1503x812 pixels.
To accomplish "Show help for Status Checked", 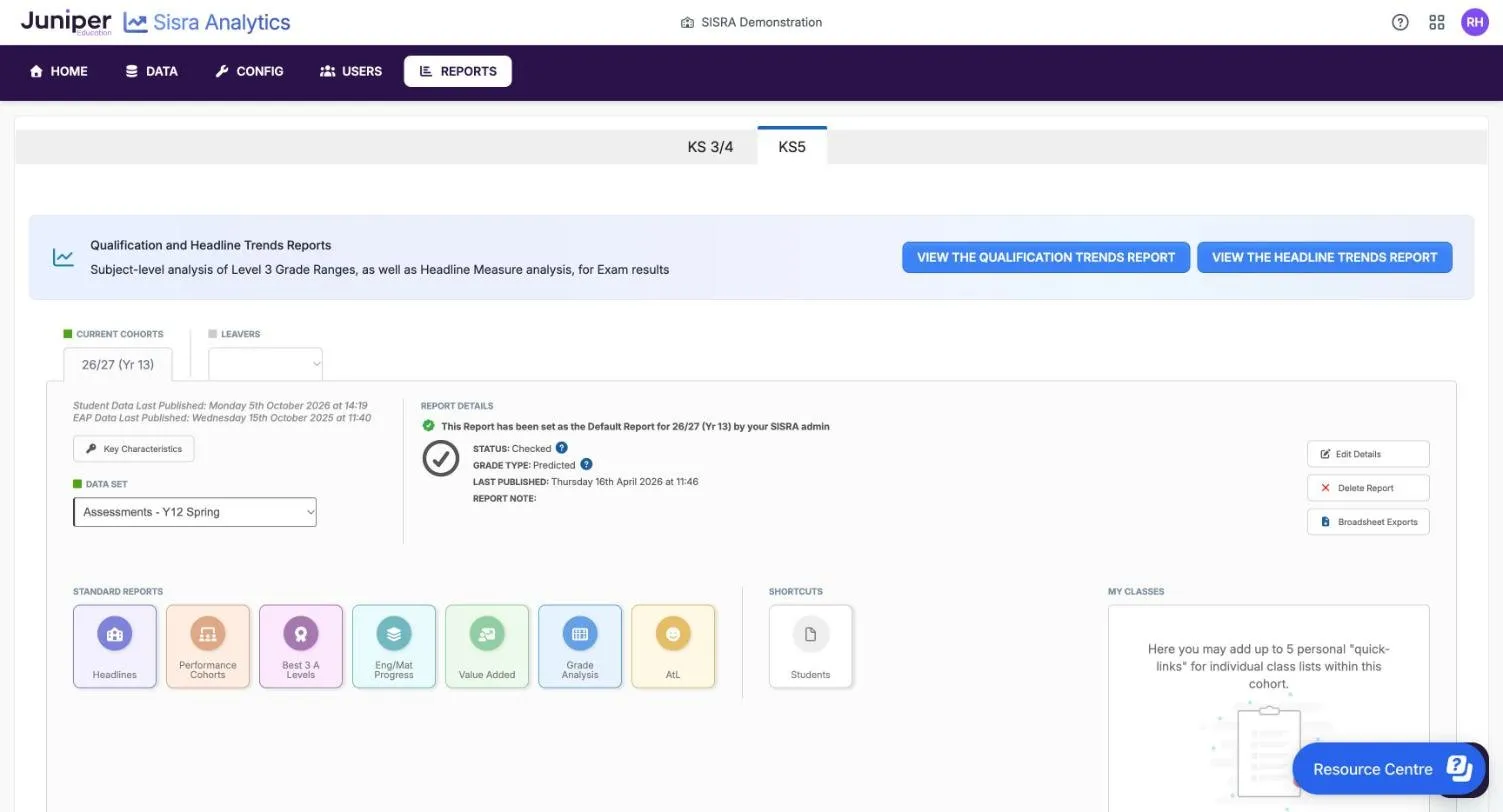I will (x=562, y=448).
